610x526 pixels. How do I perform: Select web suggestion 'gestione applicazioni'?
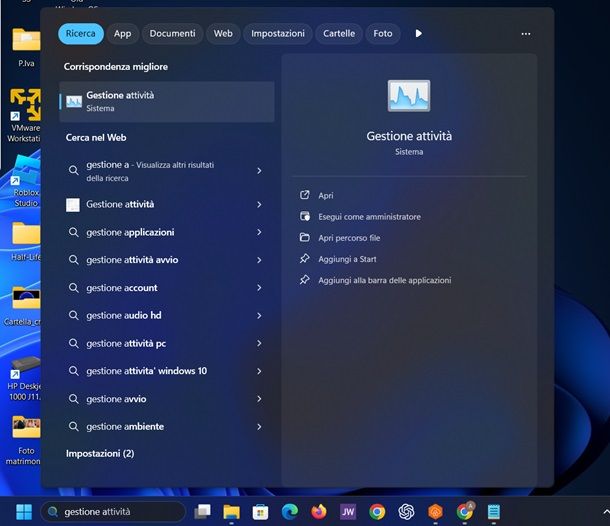[x=167, y=232]
